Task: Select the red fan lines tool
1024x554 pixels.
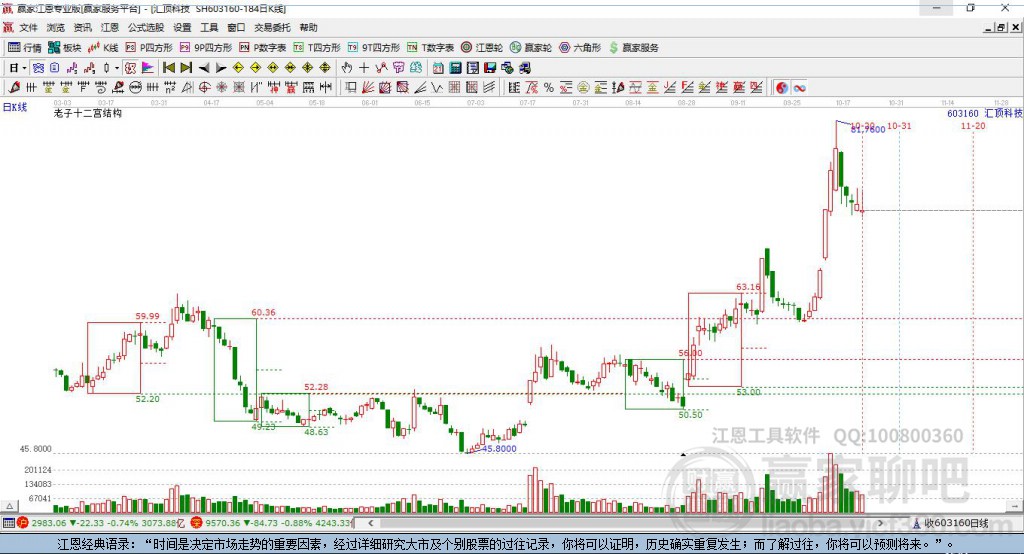Action: click(368, 88)
